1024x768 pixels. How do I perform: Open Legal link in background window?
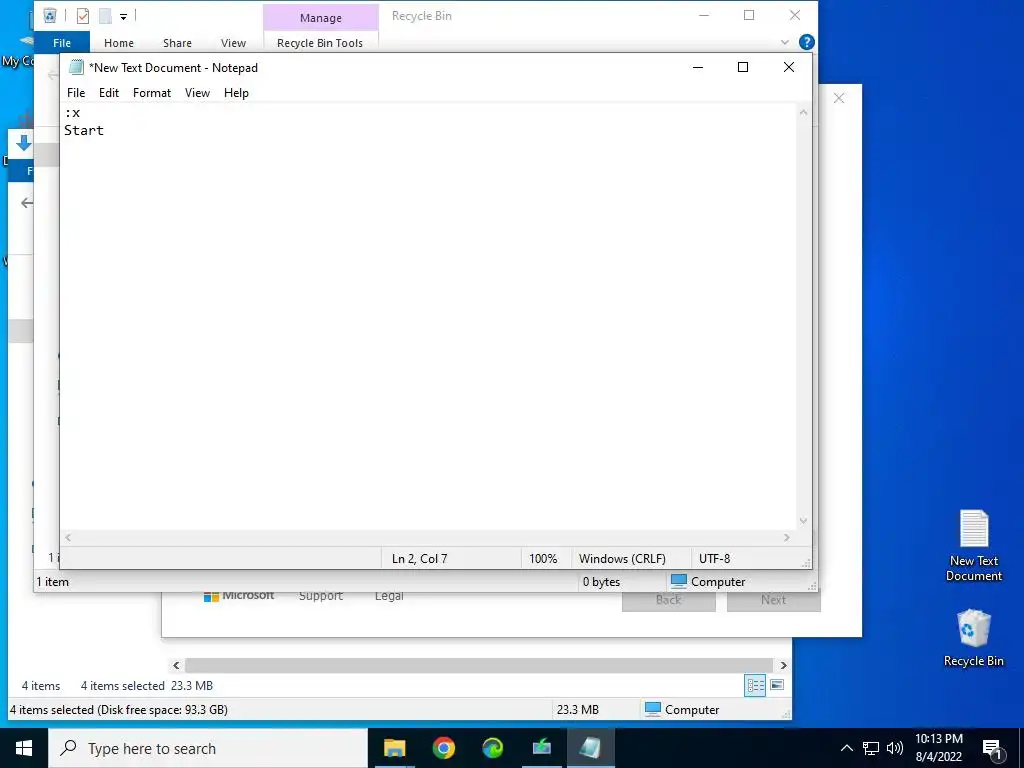click(389, 596)
